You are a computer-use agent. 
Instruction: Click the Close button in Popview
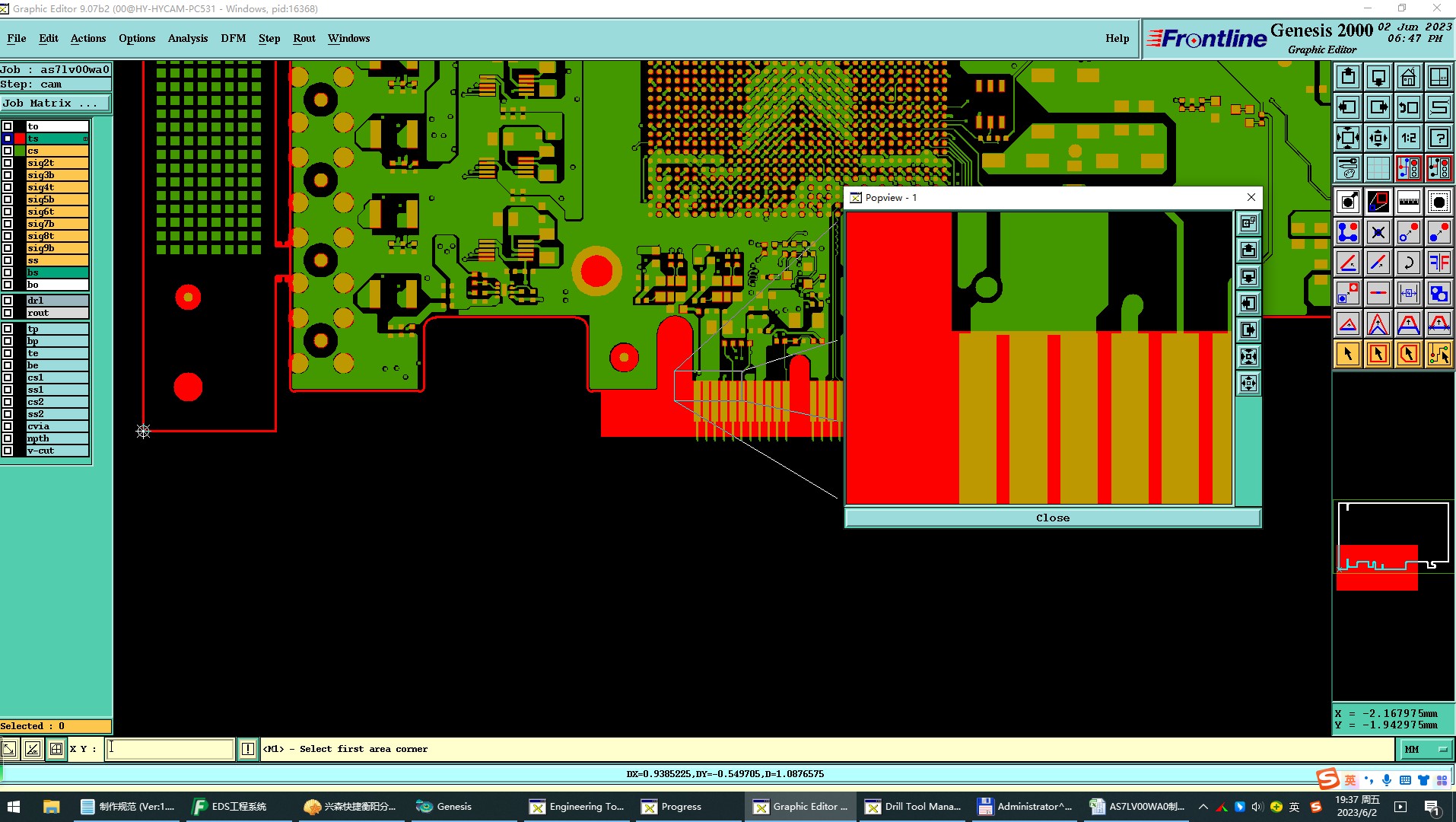[x=1053, y=518]
